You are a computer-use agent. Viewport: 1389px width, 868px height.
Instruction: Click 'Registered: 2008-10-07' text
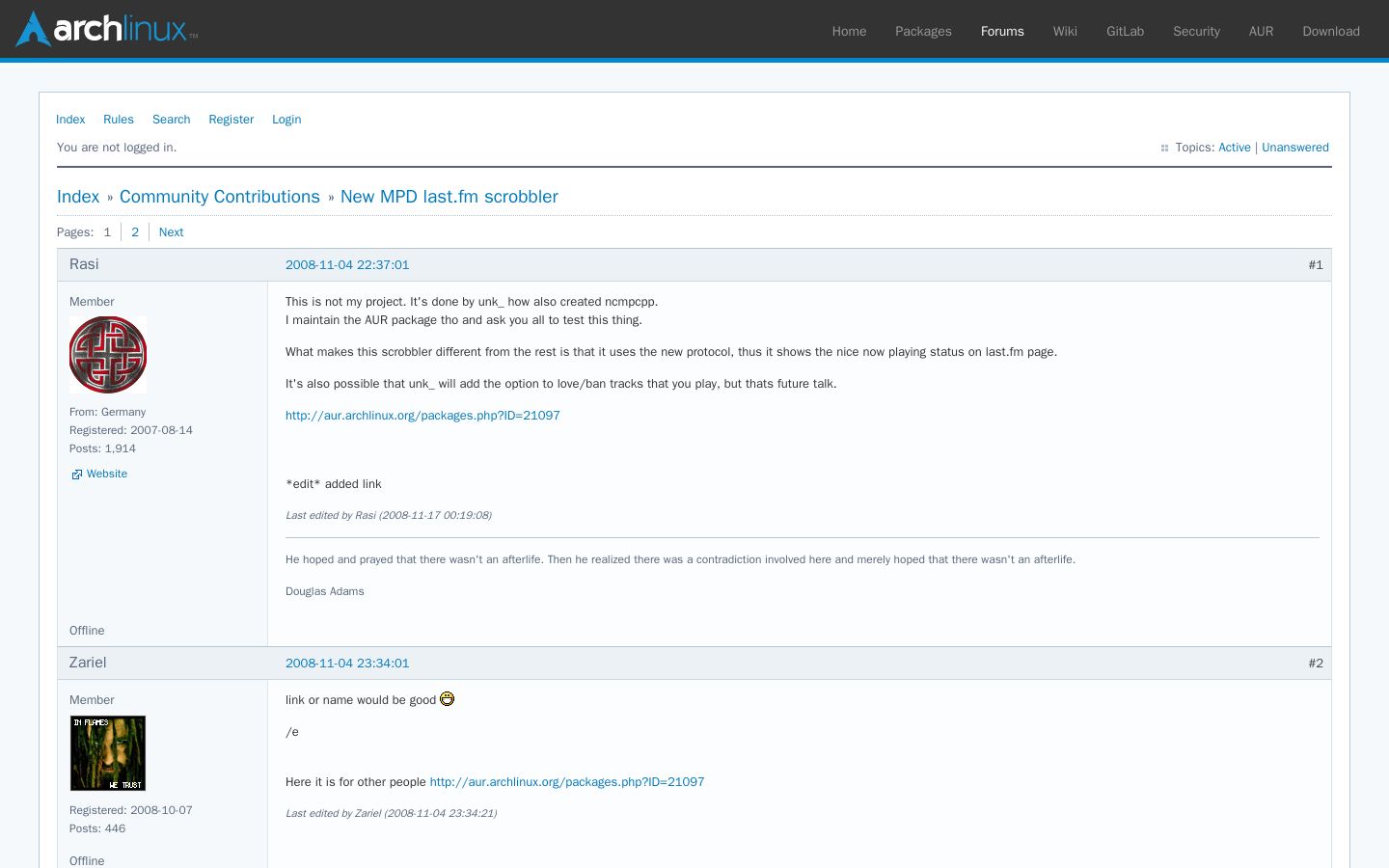(x=131, y=810)
